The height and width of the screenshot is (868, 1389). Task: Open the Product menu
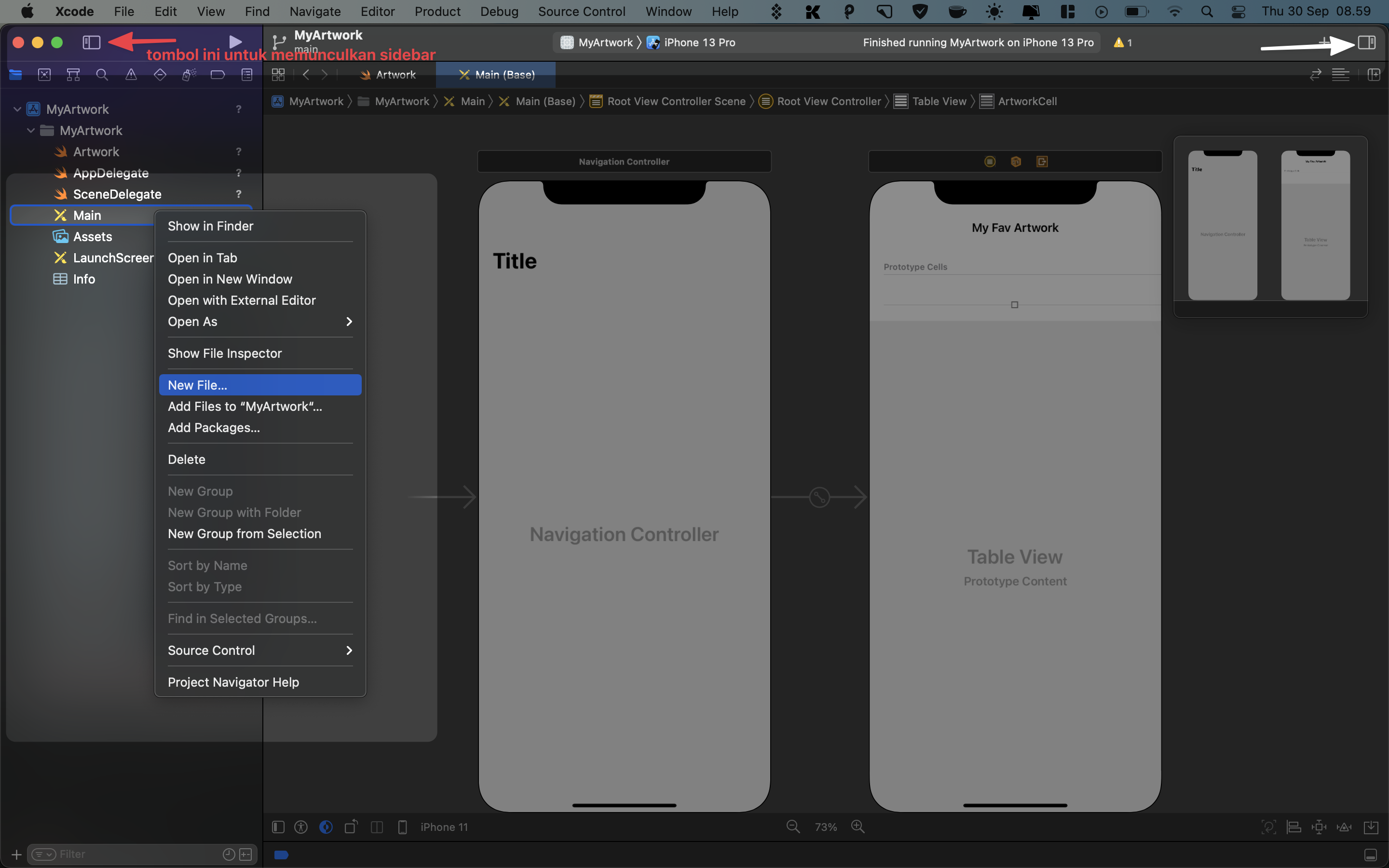[437, 12]
